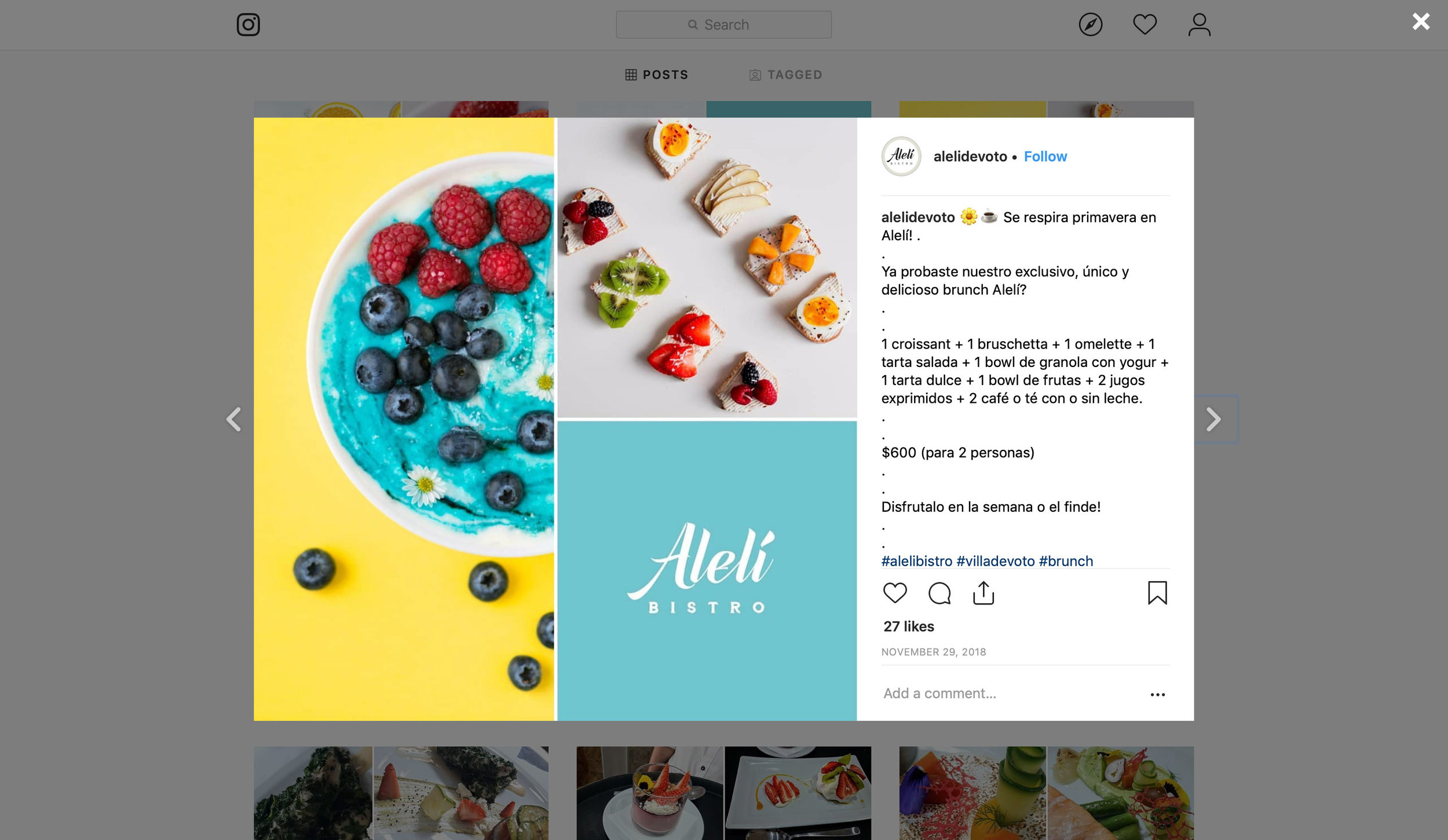This screenshot has width=1448, height=840.
Task: Open the three-dot more options menu
Action: coord(1157,695)
